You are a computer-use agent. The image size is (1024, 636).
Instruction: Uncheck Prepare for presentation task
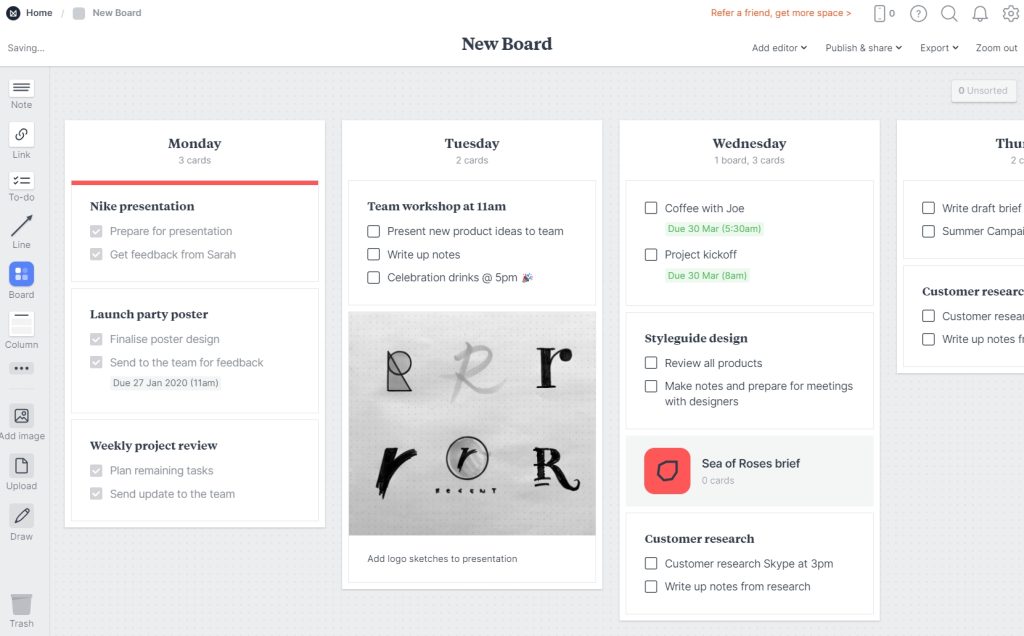click(96, 231)
